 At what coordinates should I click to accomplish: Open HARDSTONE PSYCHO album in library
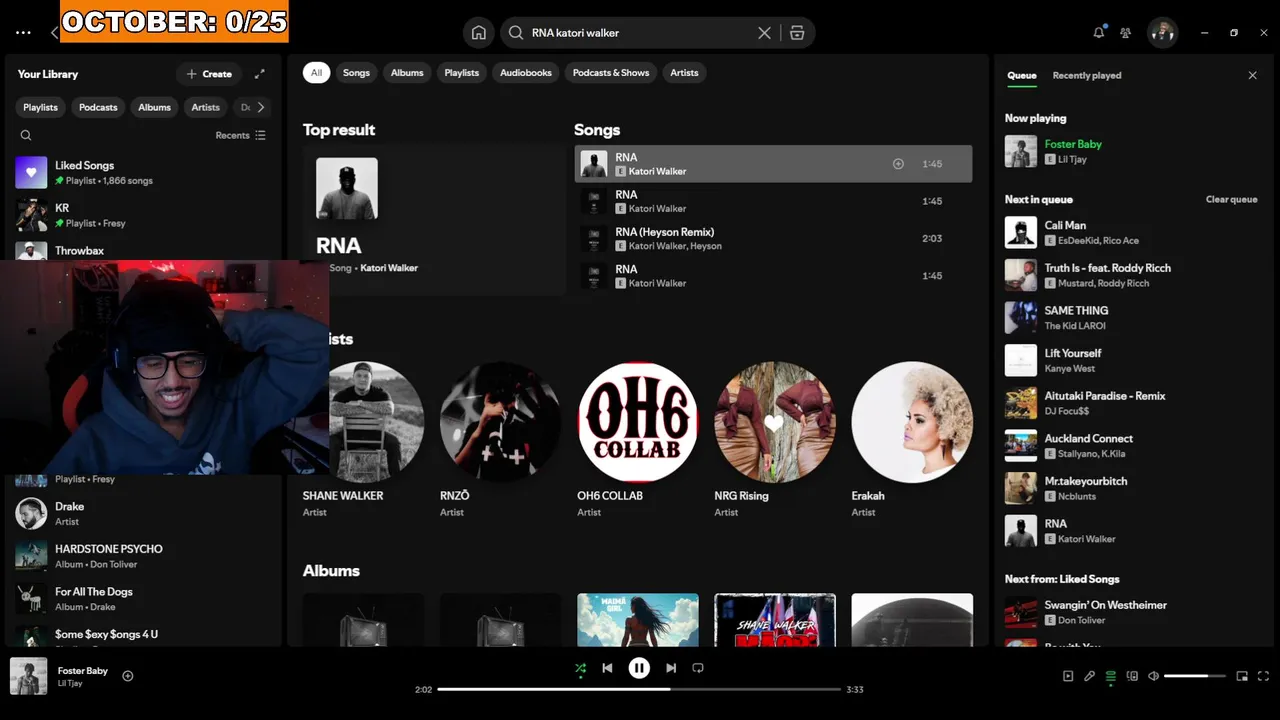click(x=142, y=556)
